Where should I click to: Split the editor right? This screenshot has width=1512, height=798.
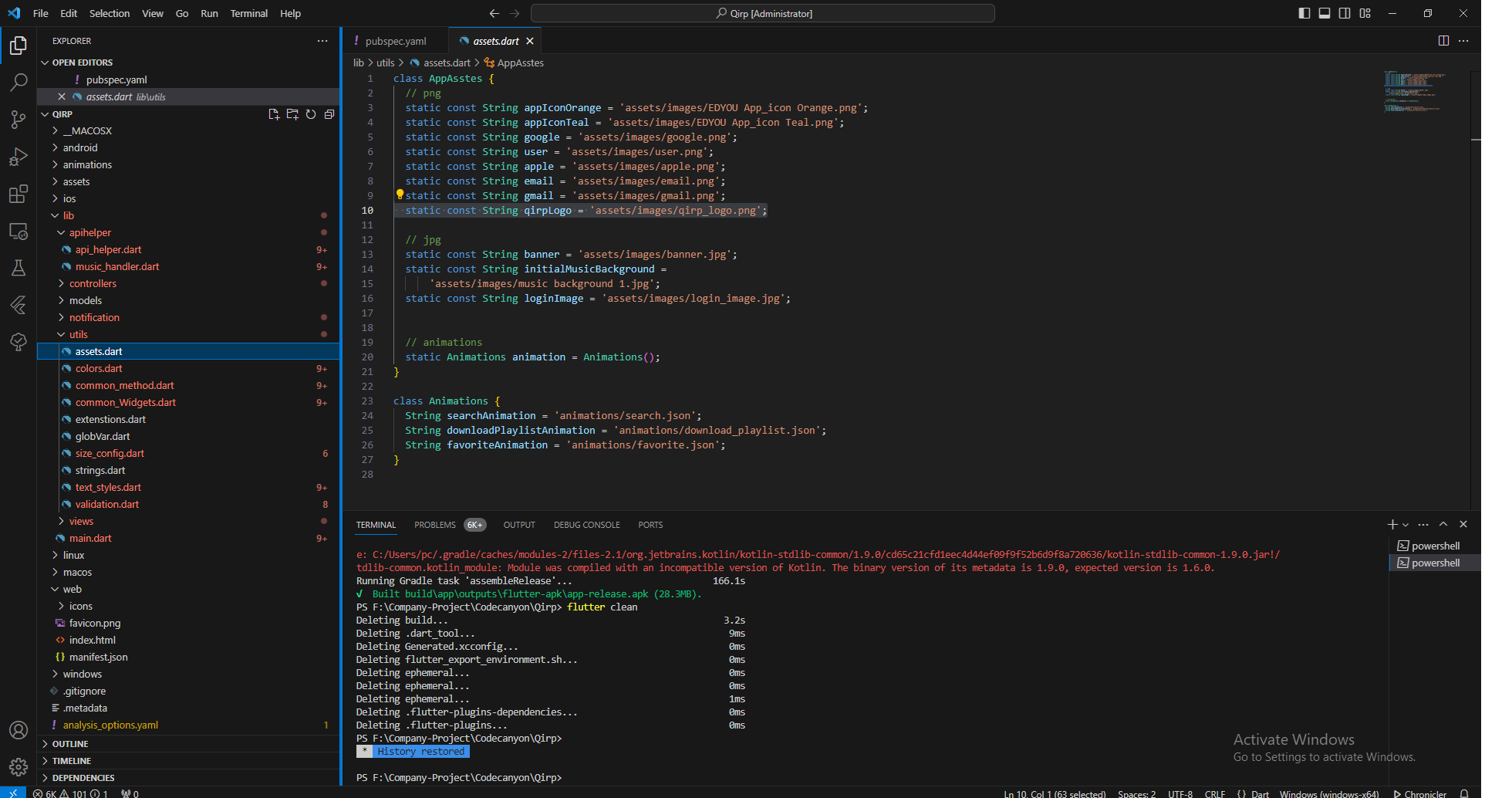pos(1443,41)
